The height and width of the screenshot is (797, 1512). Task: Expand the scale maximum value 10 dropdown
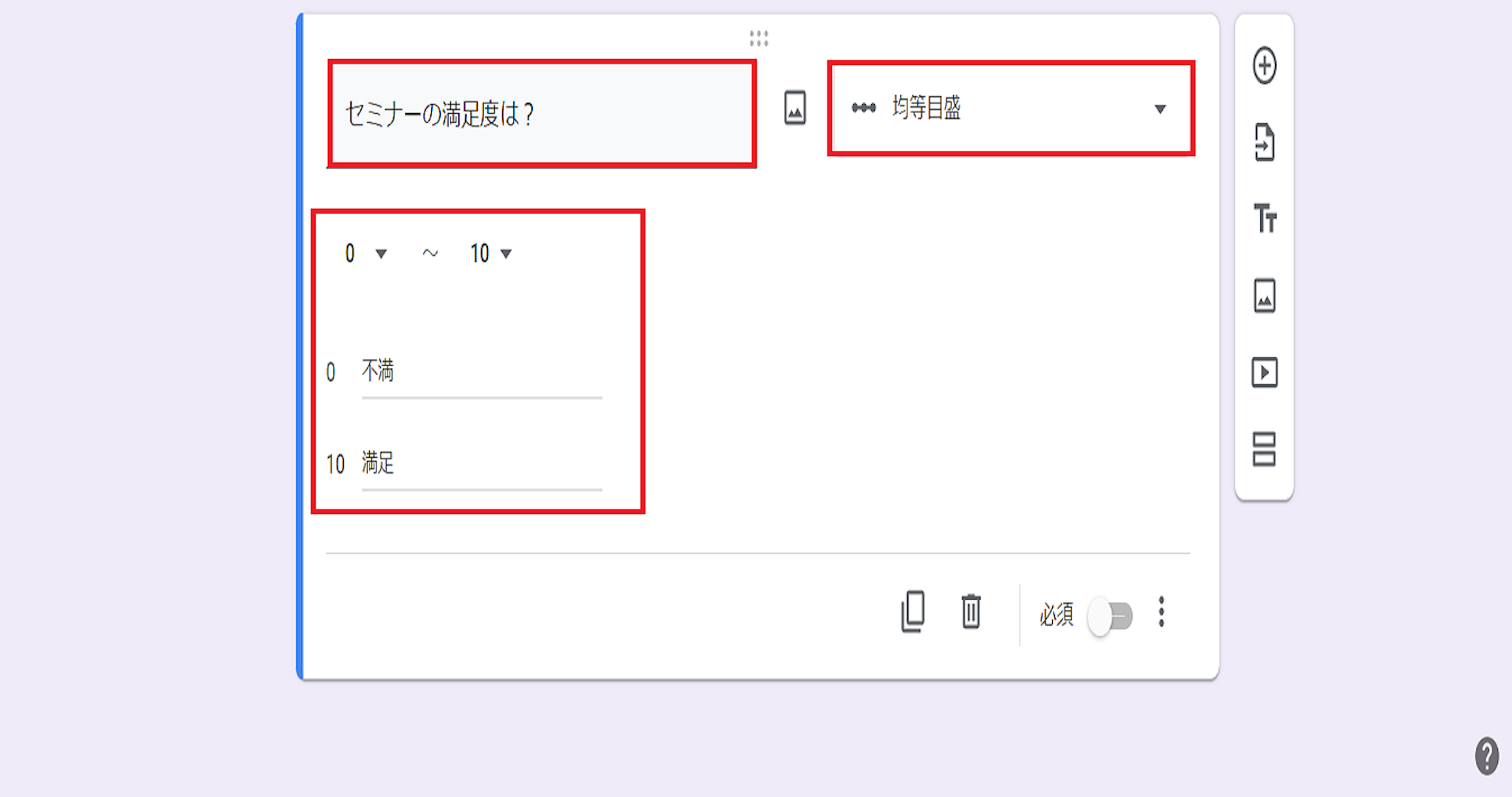[492, 253]
